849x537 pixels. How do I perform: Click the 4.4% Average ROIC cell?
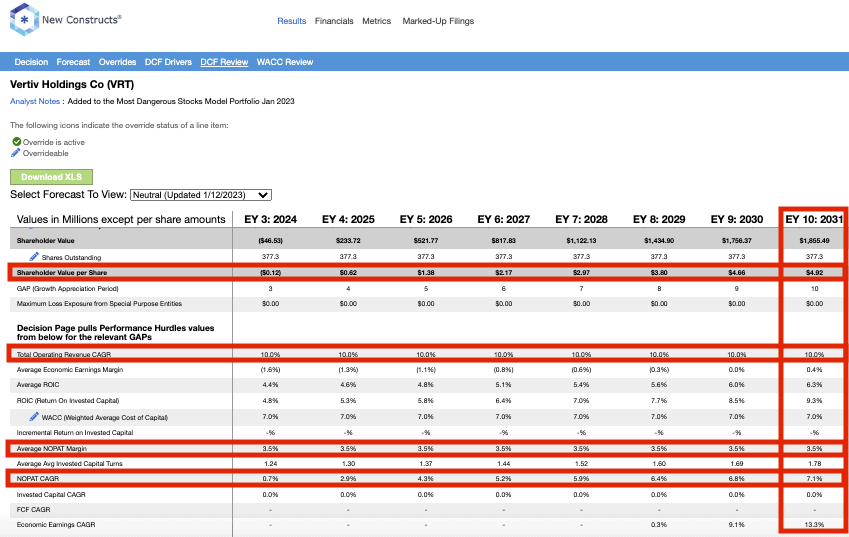[271, 385]
